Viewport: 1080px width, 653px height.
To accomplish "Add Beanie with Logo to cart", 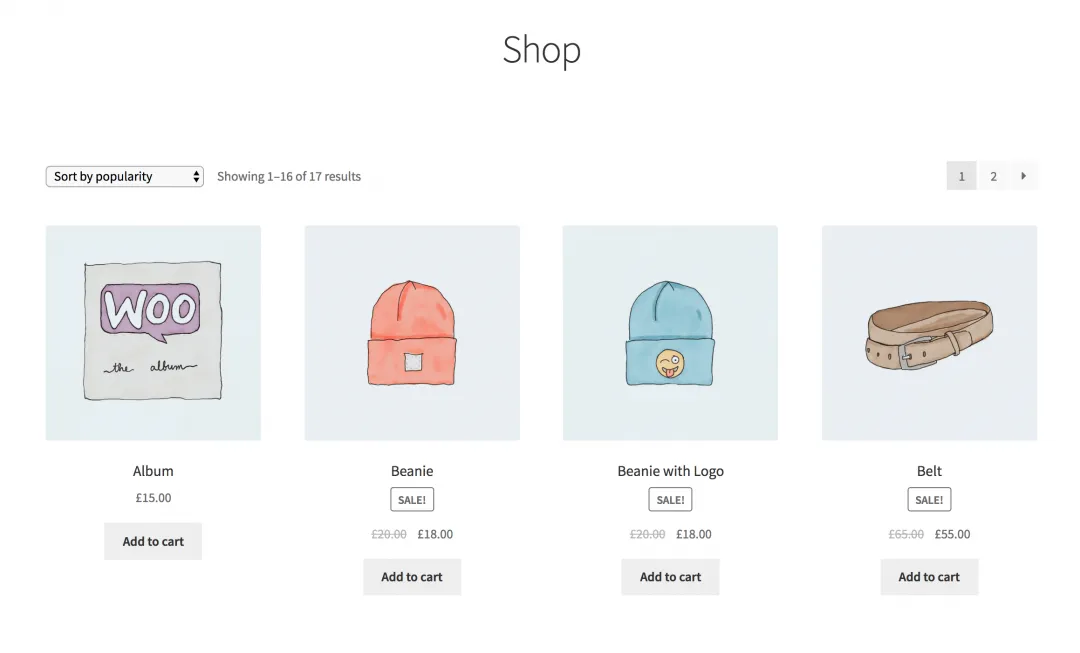I will coord(670,577).
